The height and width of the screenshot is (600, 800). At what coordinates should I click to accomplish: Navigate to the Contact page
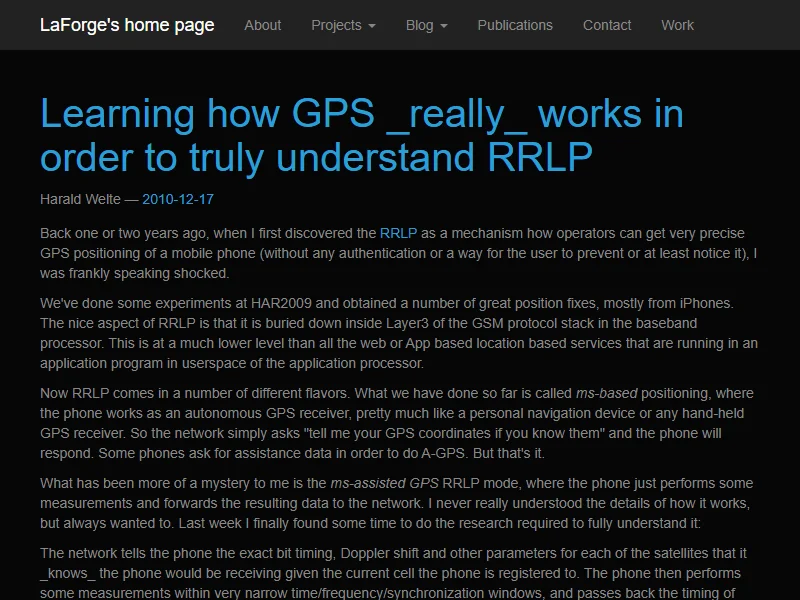607,25
